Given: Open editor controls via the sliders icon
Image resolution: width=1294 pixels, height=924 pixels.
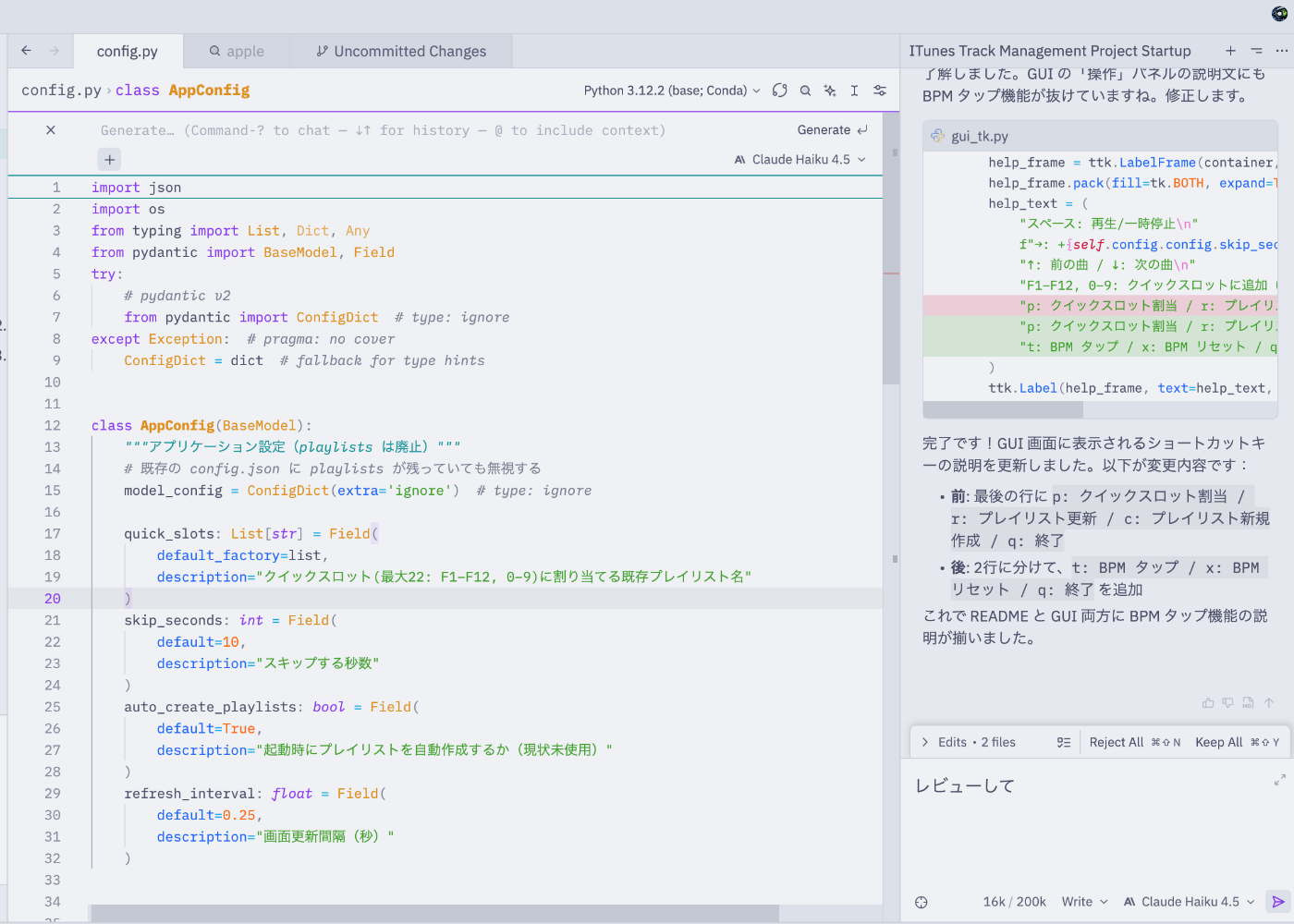Looking at the screenshot, I should 879,90.
